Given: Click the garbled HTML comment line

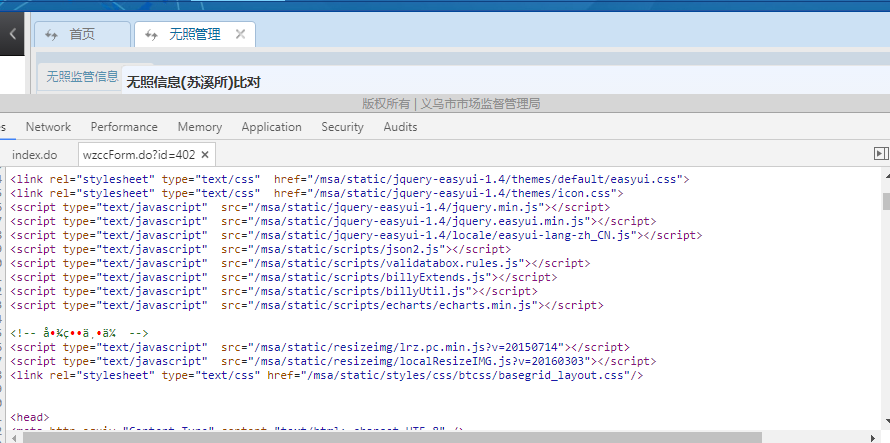Looking at the screenshot, I should click(x=79, y=333).
